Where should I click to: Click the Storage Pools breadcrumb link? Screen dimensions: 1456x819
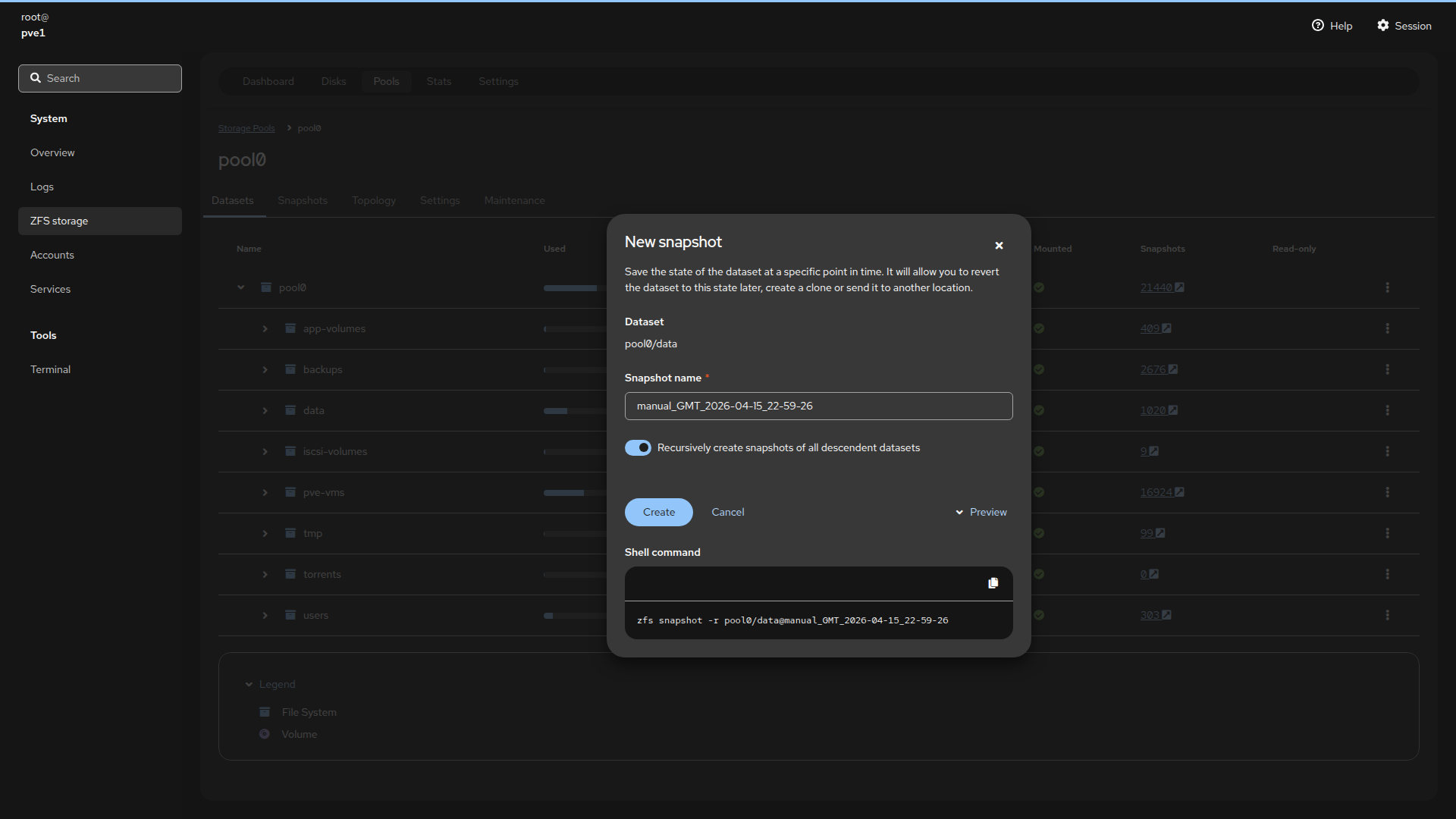[x=246, y=128]
